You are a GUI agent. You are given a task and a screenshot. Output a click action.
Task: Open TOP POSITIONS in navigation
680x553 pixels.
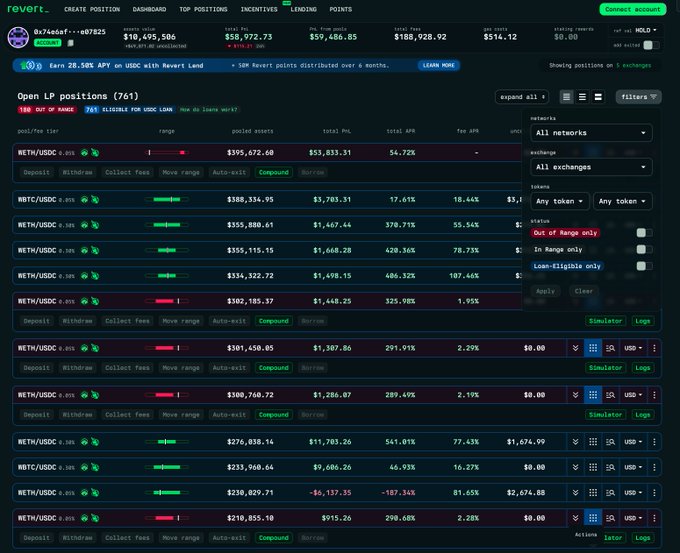pos(203,9)
